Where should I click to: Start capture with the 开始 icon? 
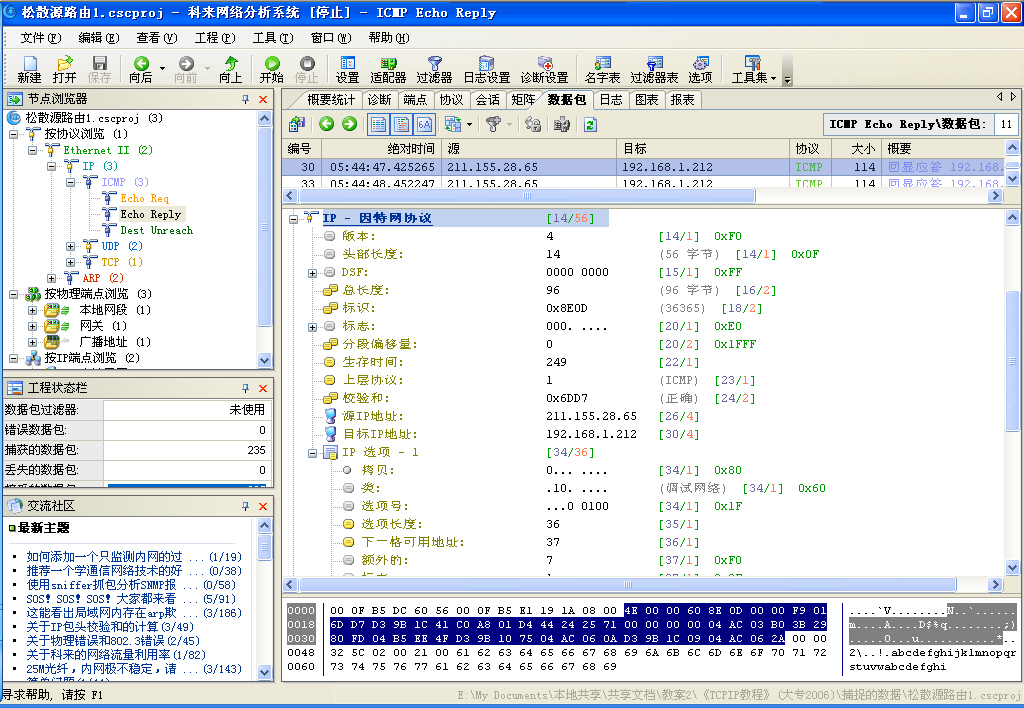(x=272, y=64)
